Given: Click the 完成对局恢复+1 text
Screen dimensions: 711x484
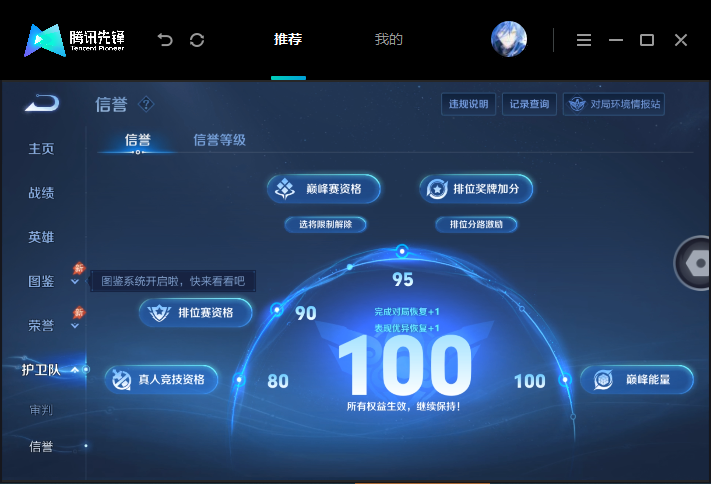Looking at the screenshot, I should 407,312.
